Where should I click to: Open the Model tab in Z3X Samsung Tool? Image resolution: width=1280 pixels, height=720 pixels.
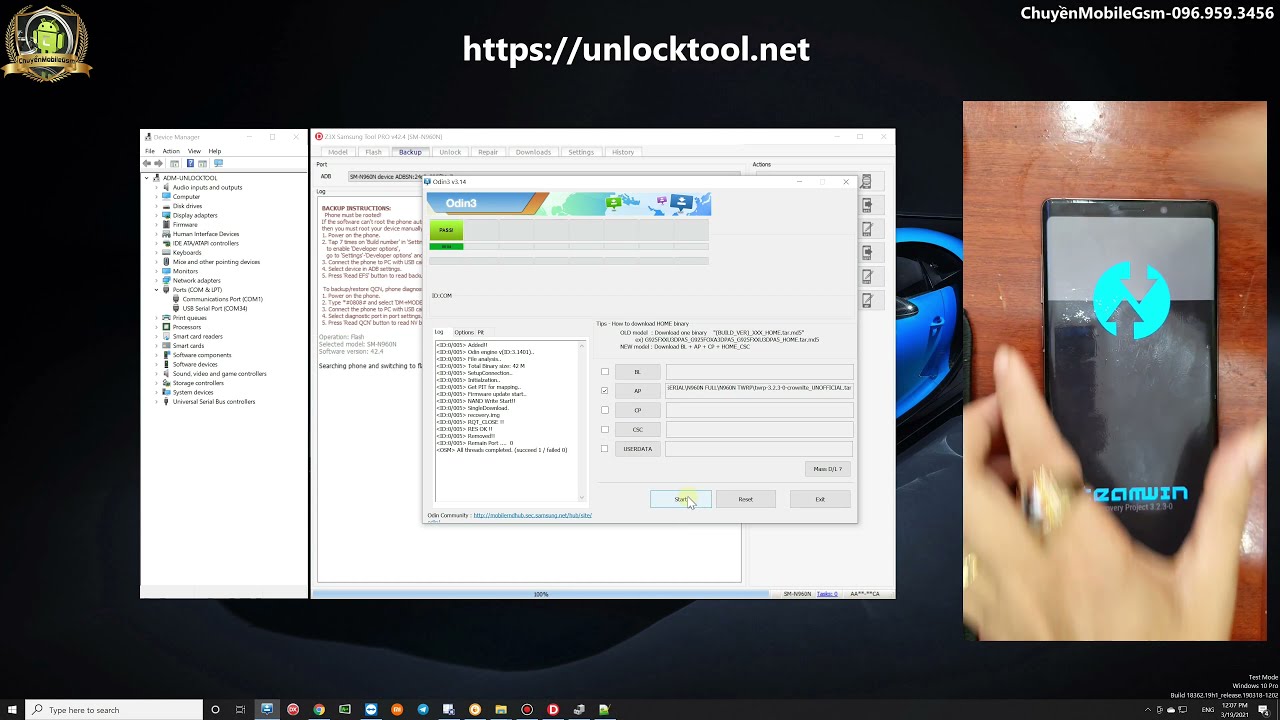338,152
